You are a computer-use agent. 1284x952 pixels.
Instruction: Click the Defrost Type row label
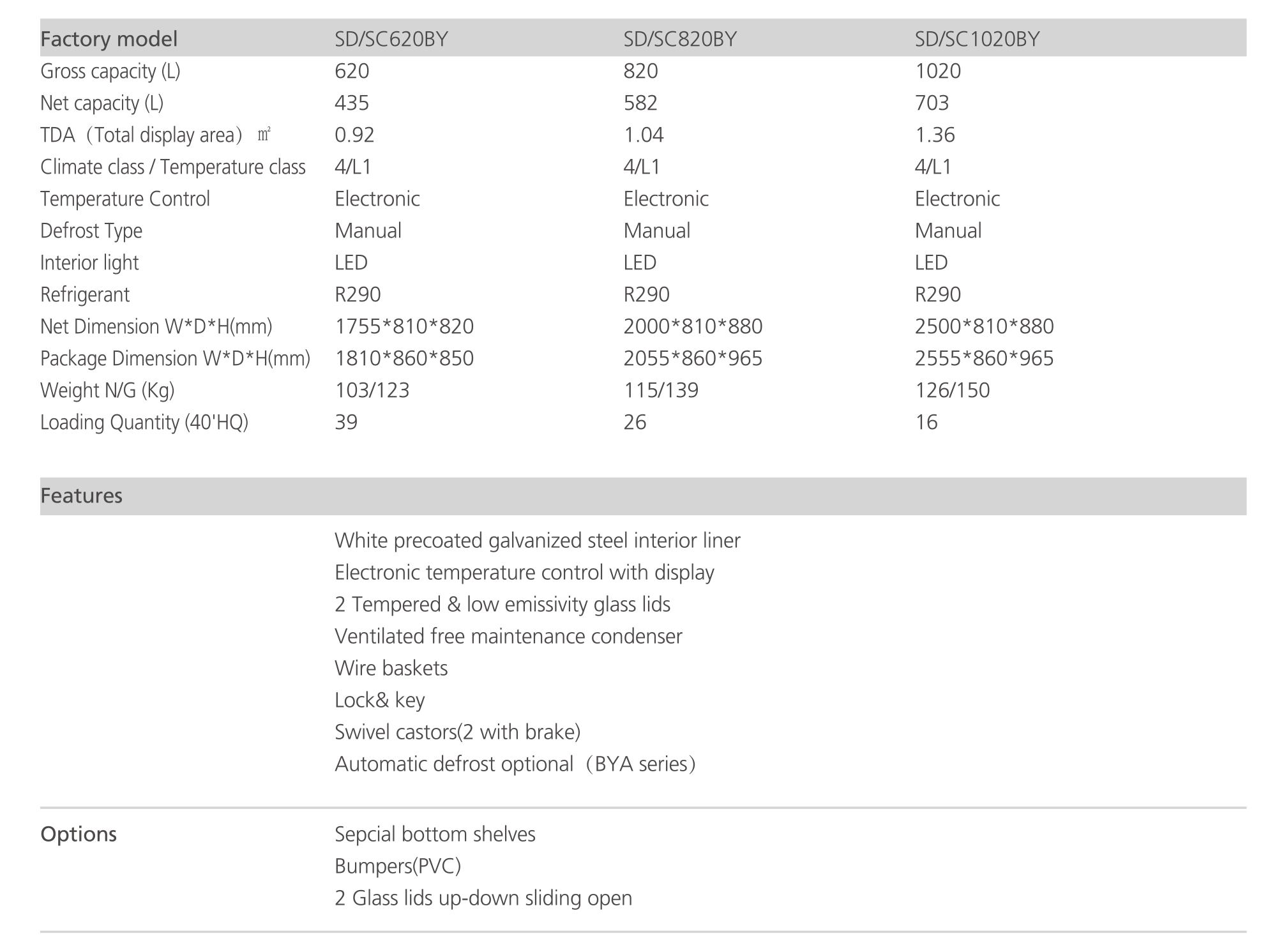91,230
